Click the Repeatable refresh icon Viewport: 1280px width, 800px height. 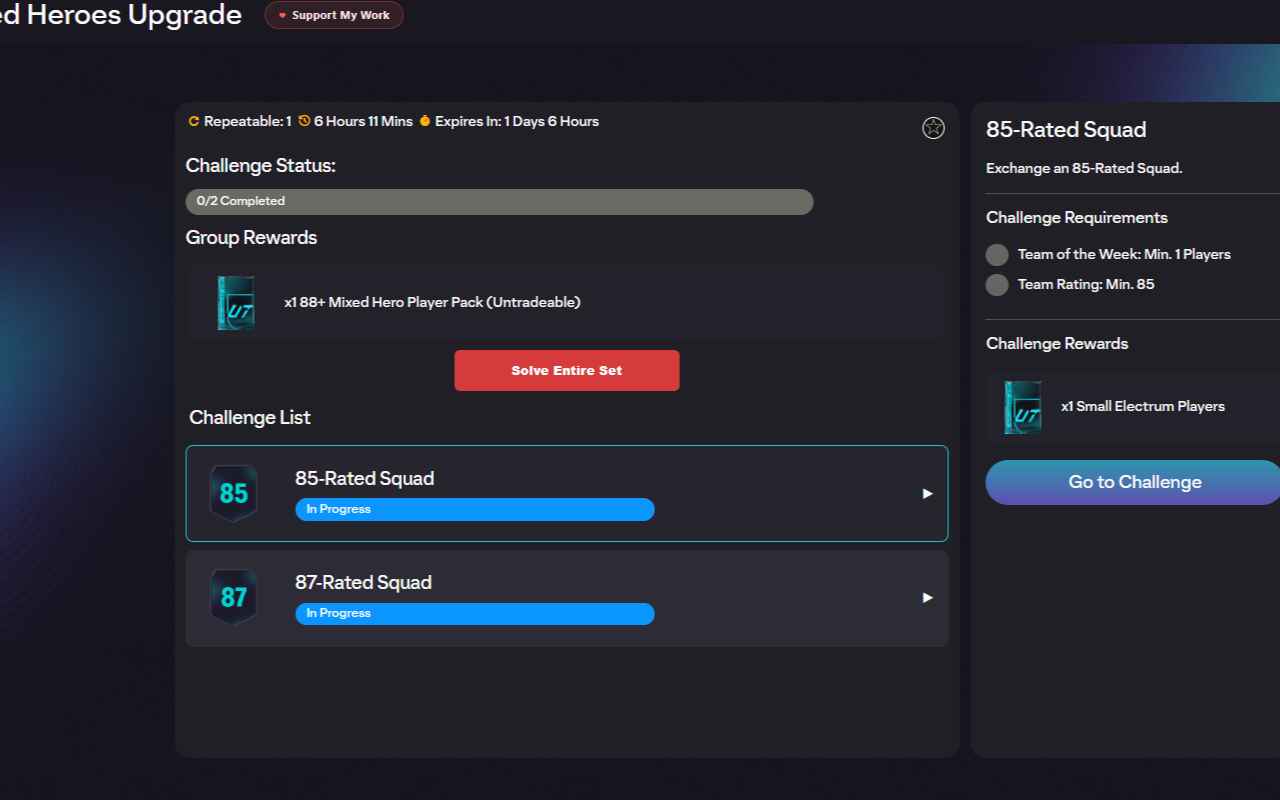[x=194, y=121]
